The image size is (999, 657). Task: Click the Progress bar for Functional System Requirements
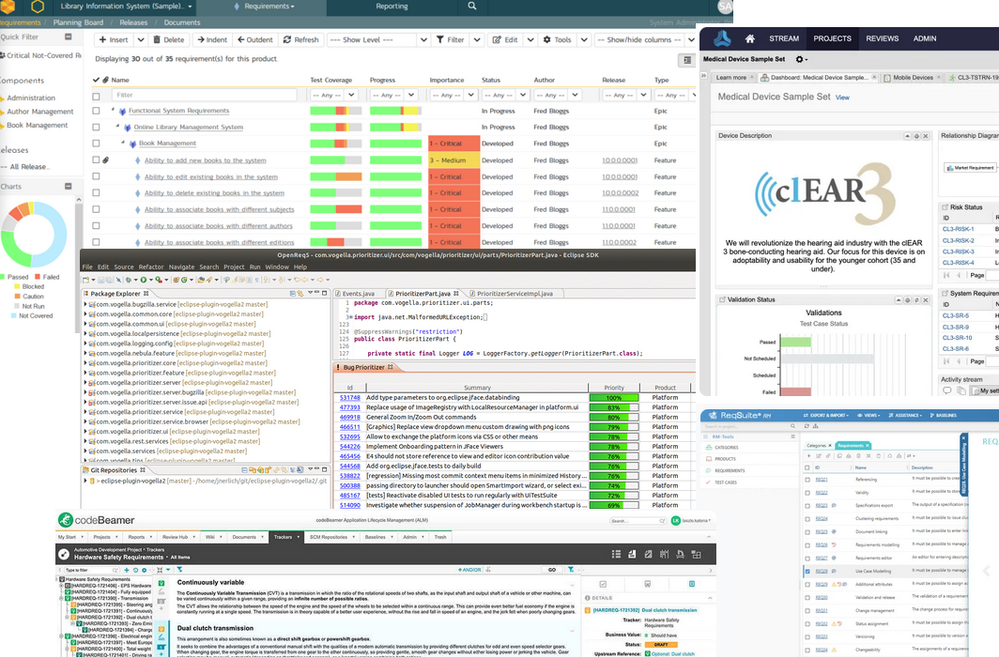[x=396, y=111]
